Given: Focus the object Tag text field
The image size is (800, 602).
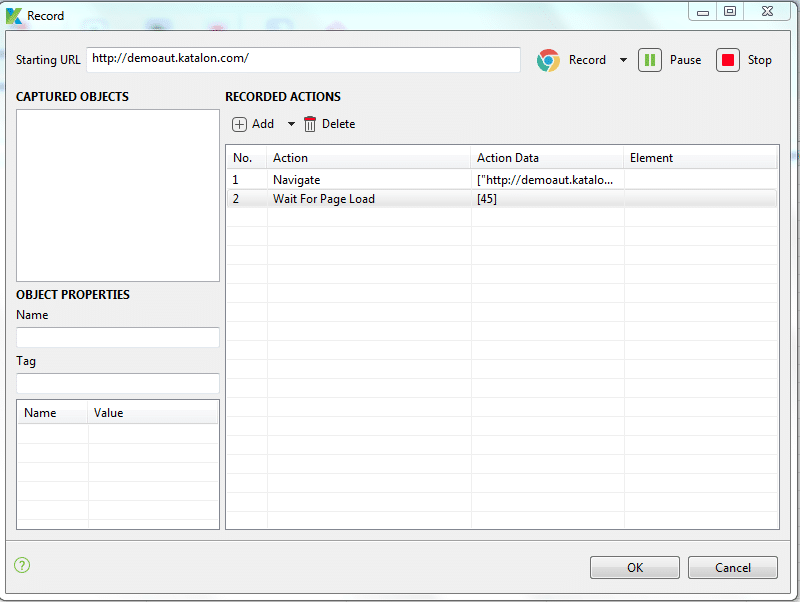Looking at the screenshot, I should (x=118, y=383).
